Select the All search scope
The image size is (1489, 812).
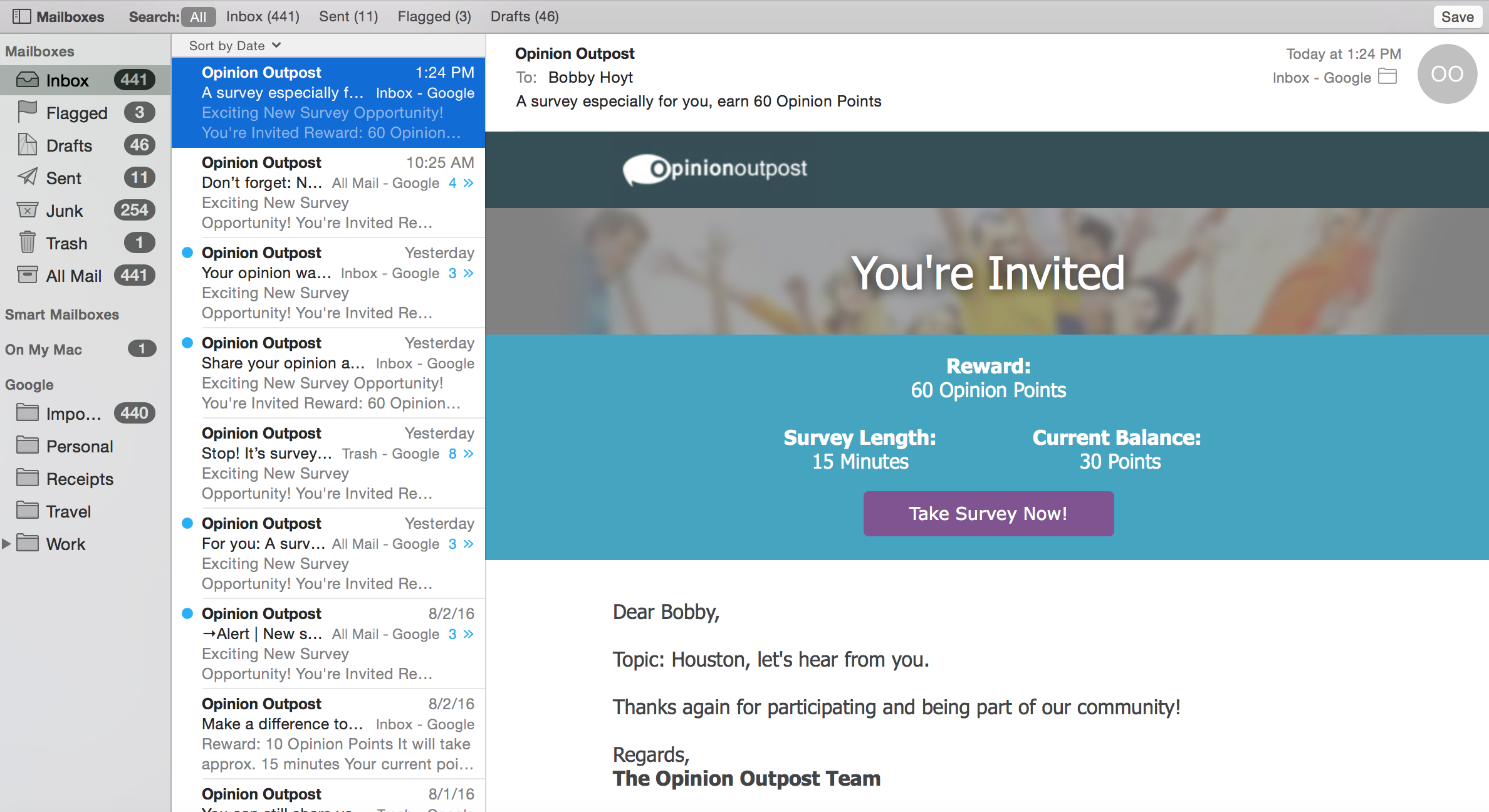(198, 17)
